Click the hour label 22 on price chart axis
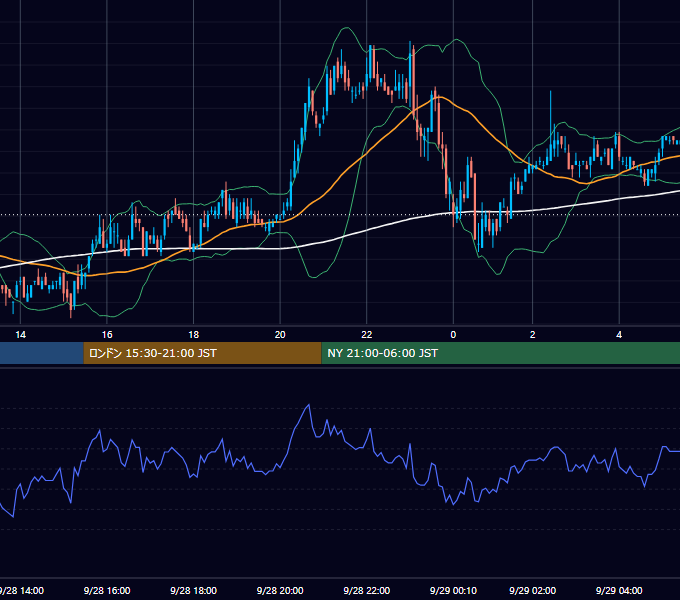The width and height of the screenshot is (680, 600). click(367, 335)
